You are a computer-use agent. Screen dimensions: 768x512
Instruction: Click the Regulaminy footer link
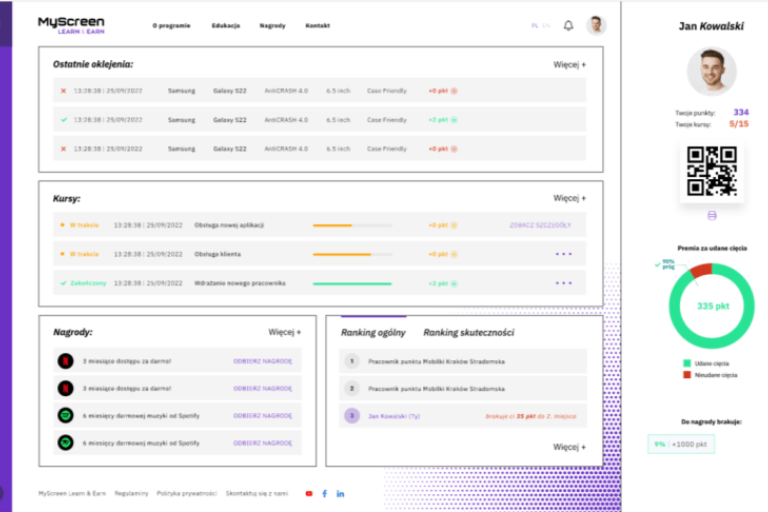(x=131, y=493)
